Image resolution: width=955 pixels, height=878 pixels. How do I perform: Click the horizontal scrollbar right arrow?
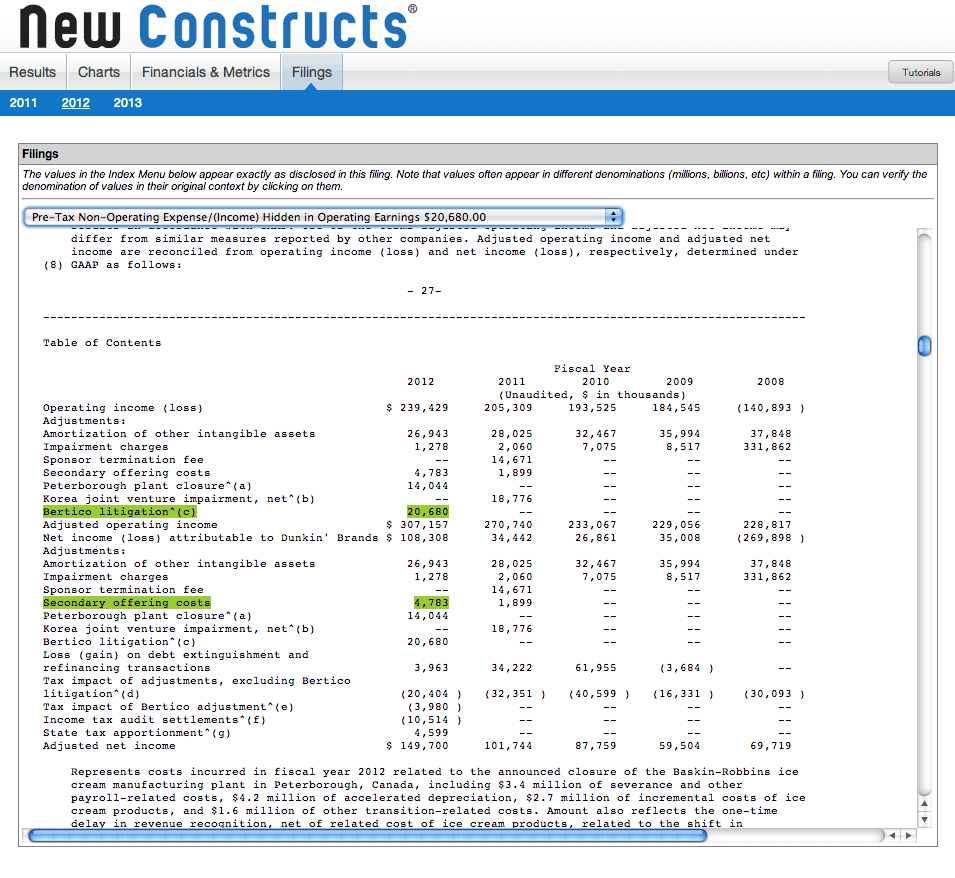tap(909, 835)
